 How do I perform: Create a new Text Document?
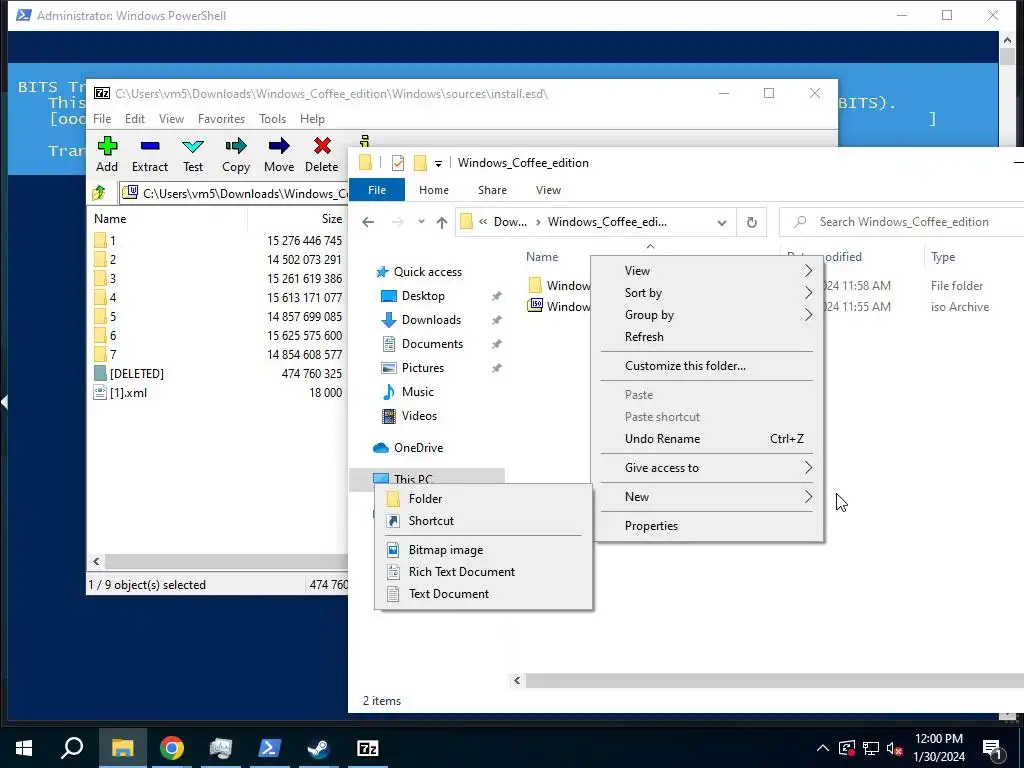tap(483, 594)
